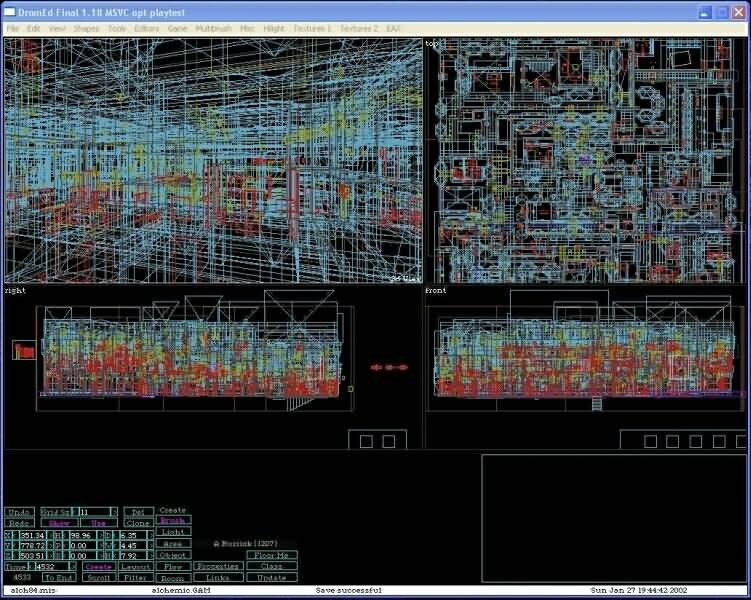Open the Editors menu

(x=146, y=29)
